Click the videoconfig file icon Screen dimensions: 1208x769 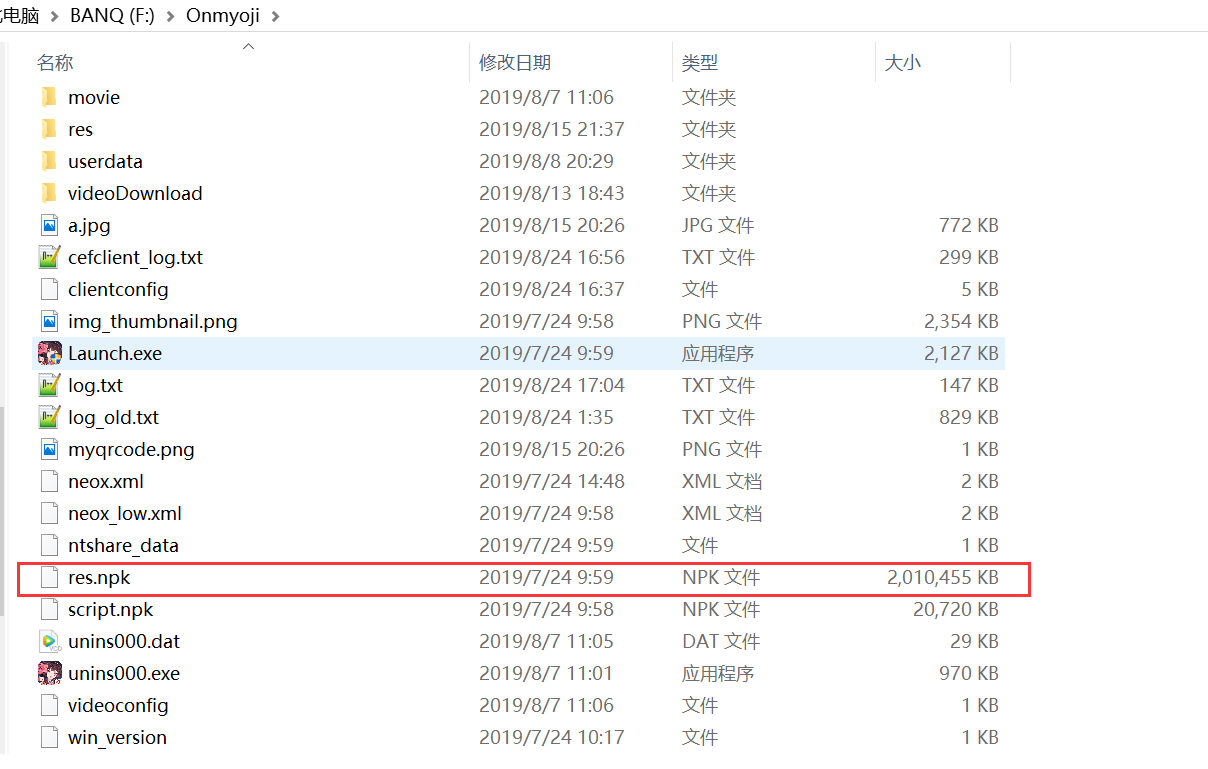49,705
